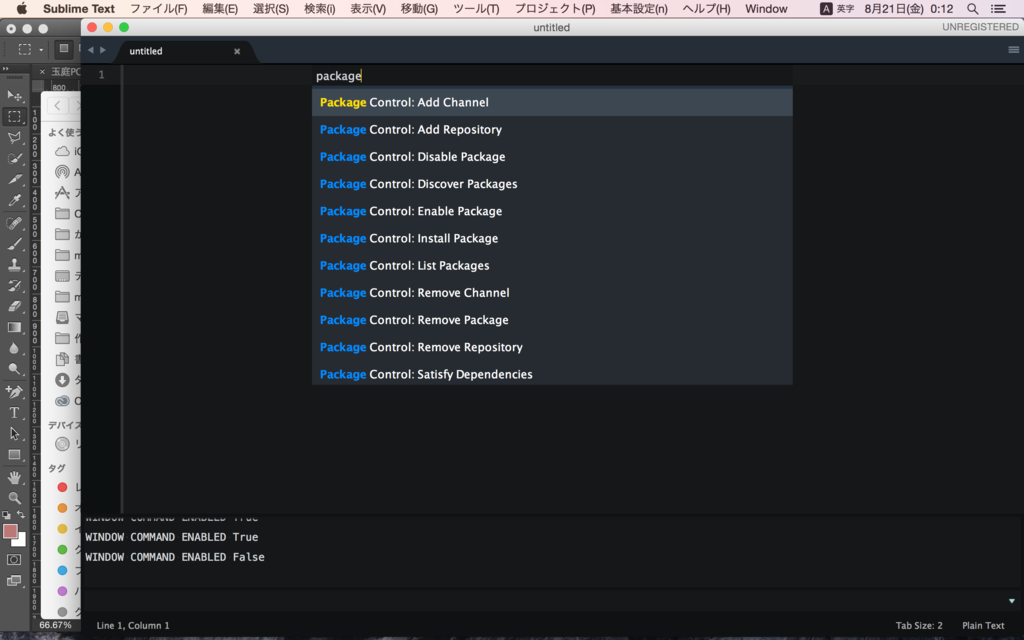Select the History Brush tool in Photoshop
The height and width of the screenshot is (640, 1024).
tap(14, 285)
